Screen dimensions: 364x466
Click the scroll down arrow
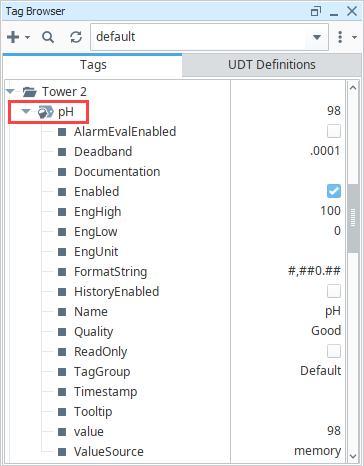pyautogui.click(x=353, y=455)
